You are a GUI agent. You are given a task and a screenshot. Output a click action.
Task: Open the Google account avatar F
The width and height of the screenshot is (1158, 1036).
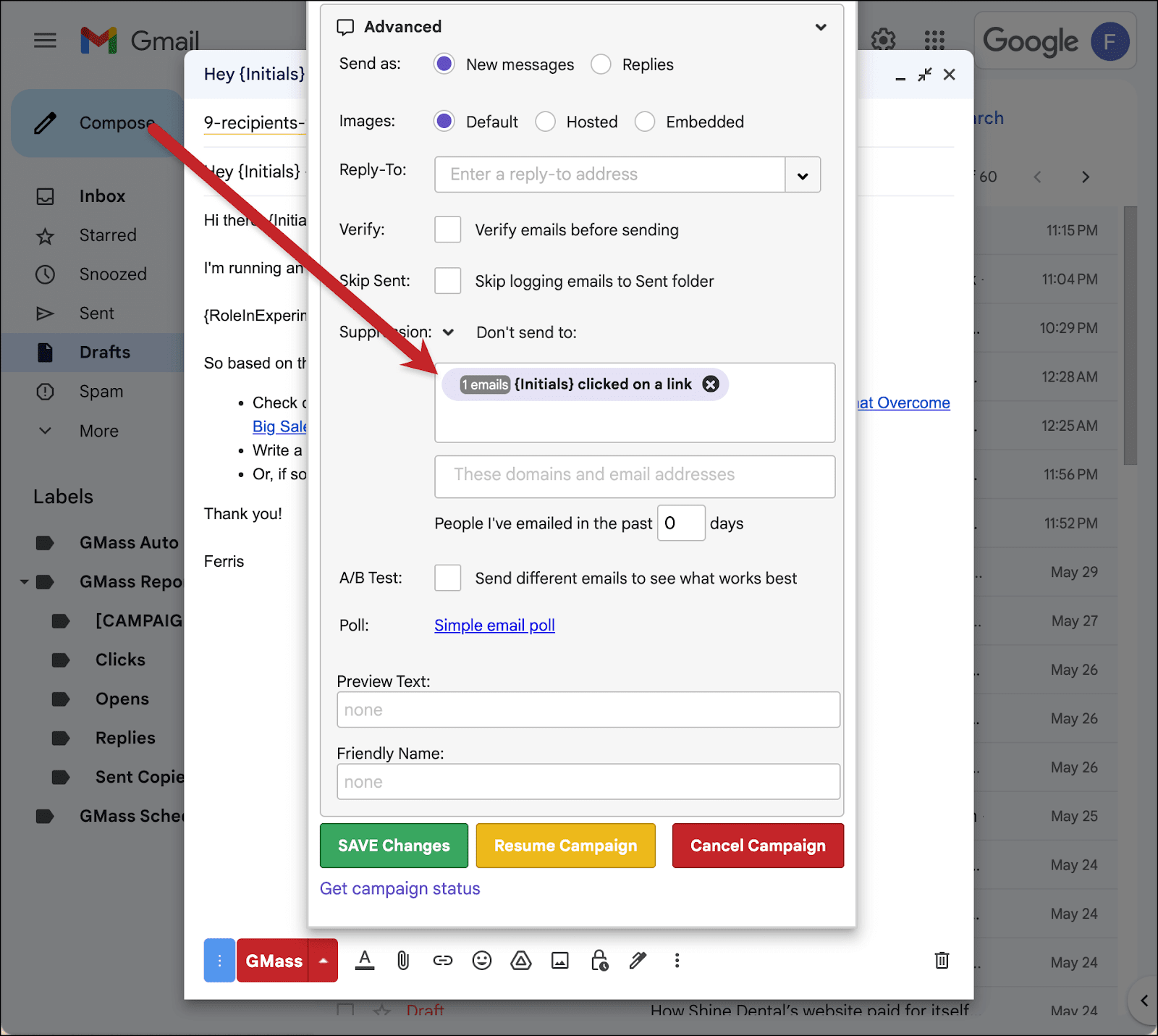point(1110,41)
